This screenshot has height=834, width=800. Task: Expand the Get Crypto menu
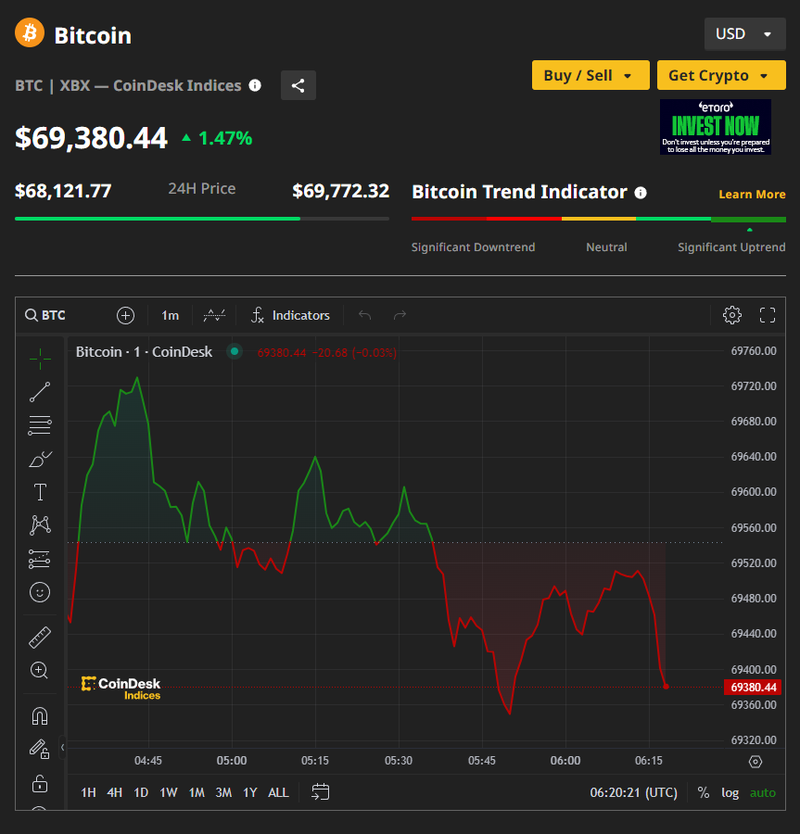tap(720, 75)
